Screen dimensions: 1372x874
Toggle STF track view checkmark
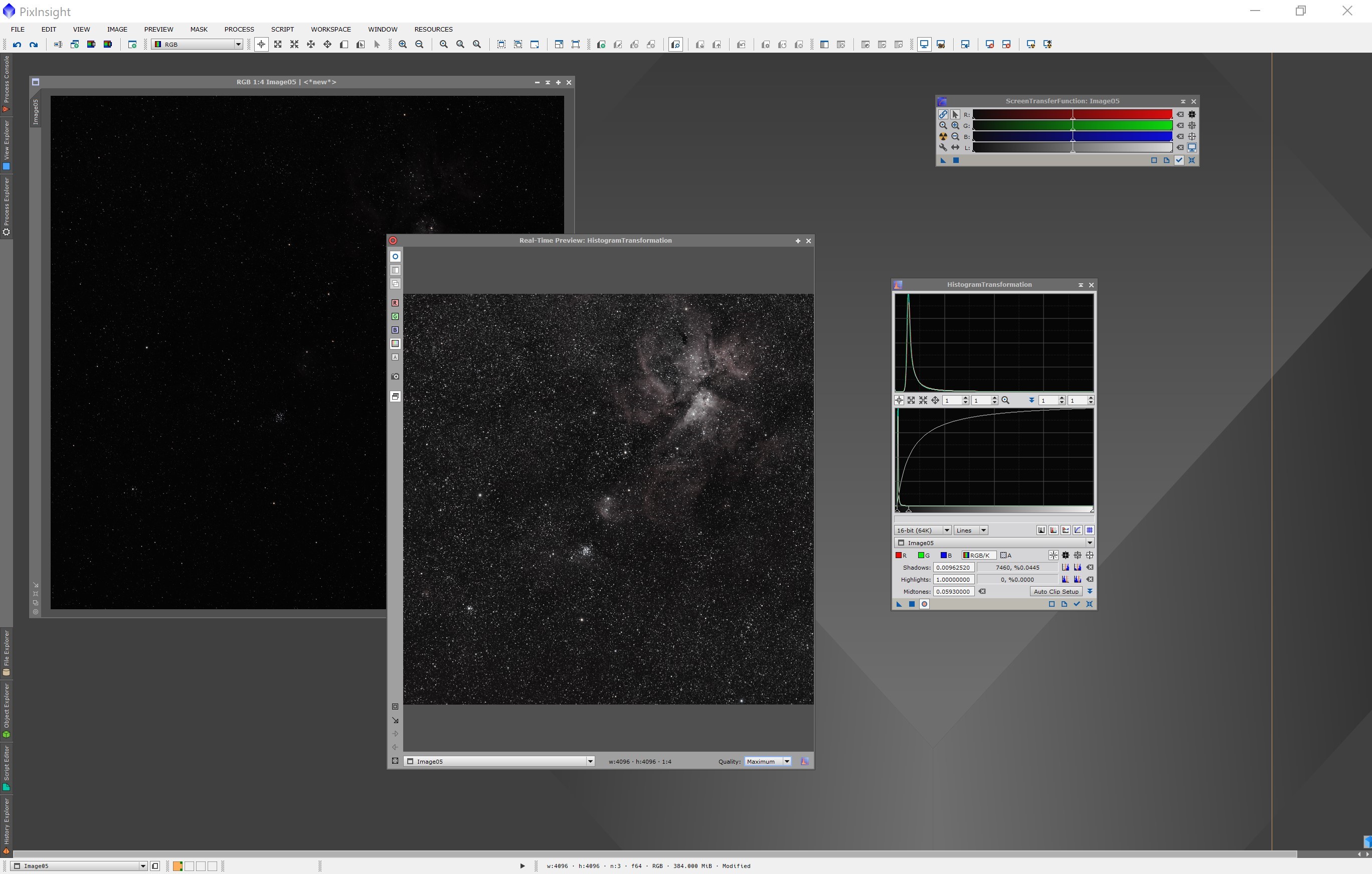(1179, 160)
